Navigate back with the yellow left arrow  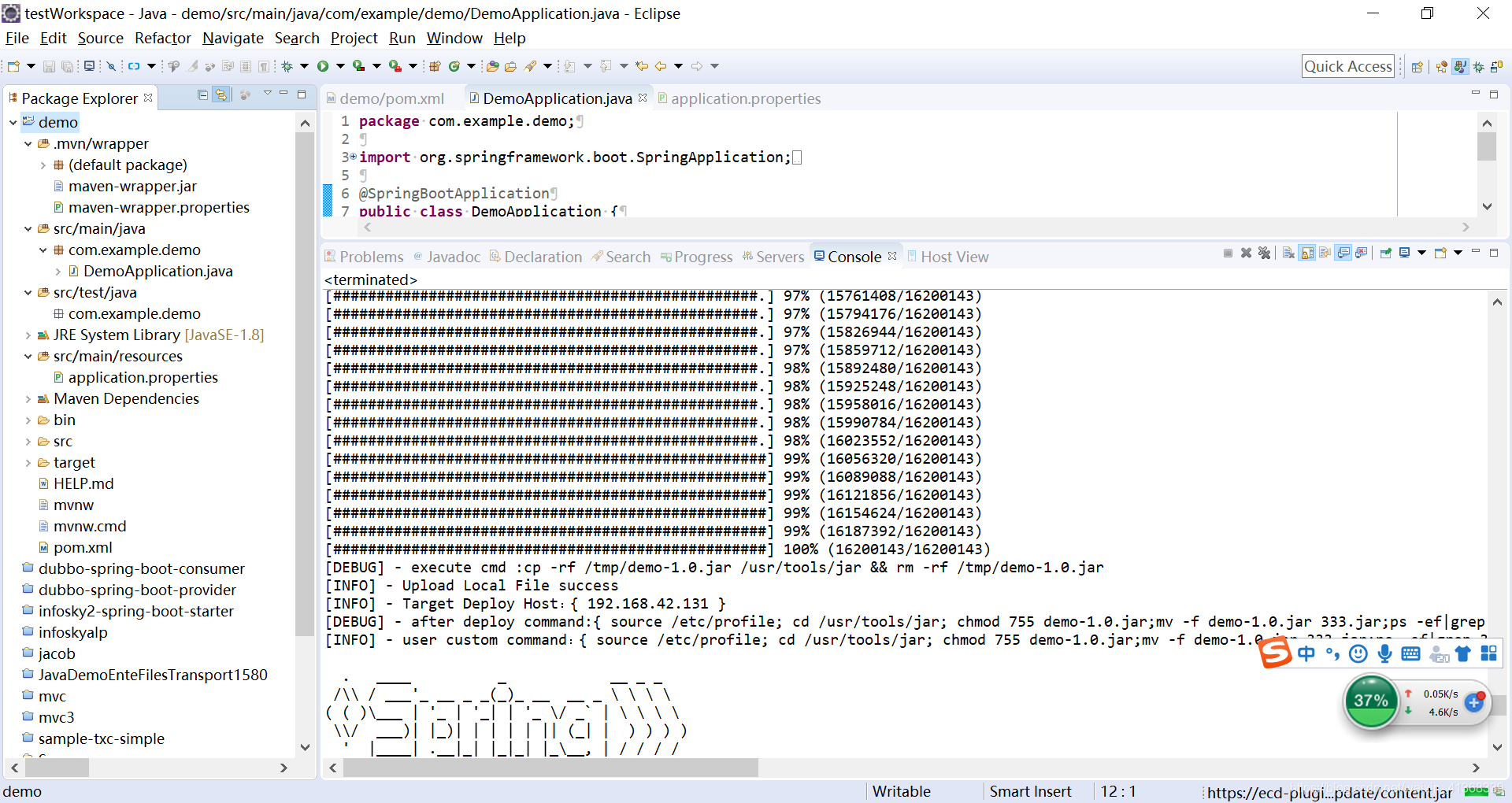click(x=661, y=66)
